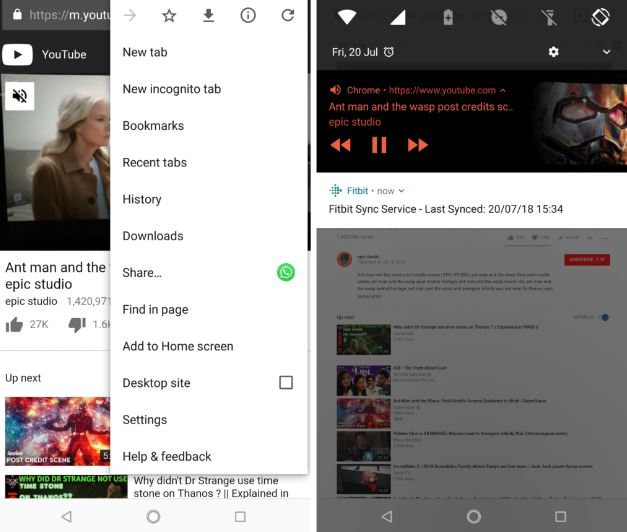Open page info circle icon
The image size is (627, 532).
(x=248, y=16)
